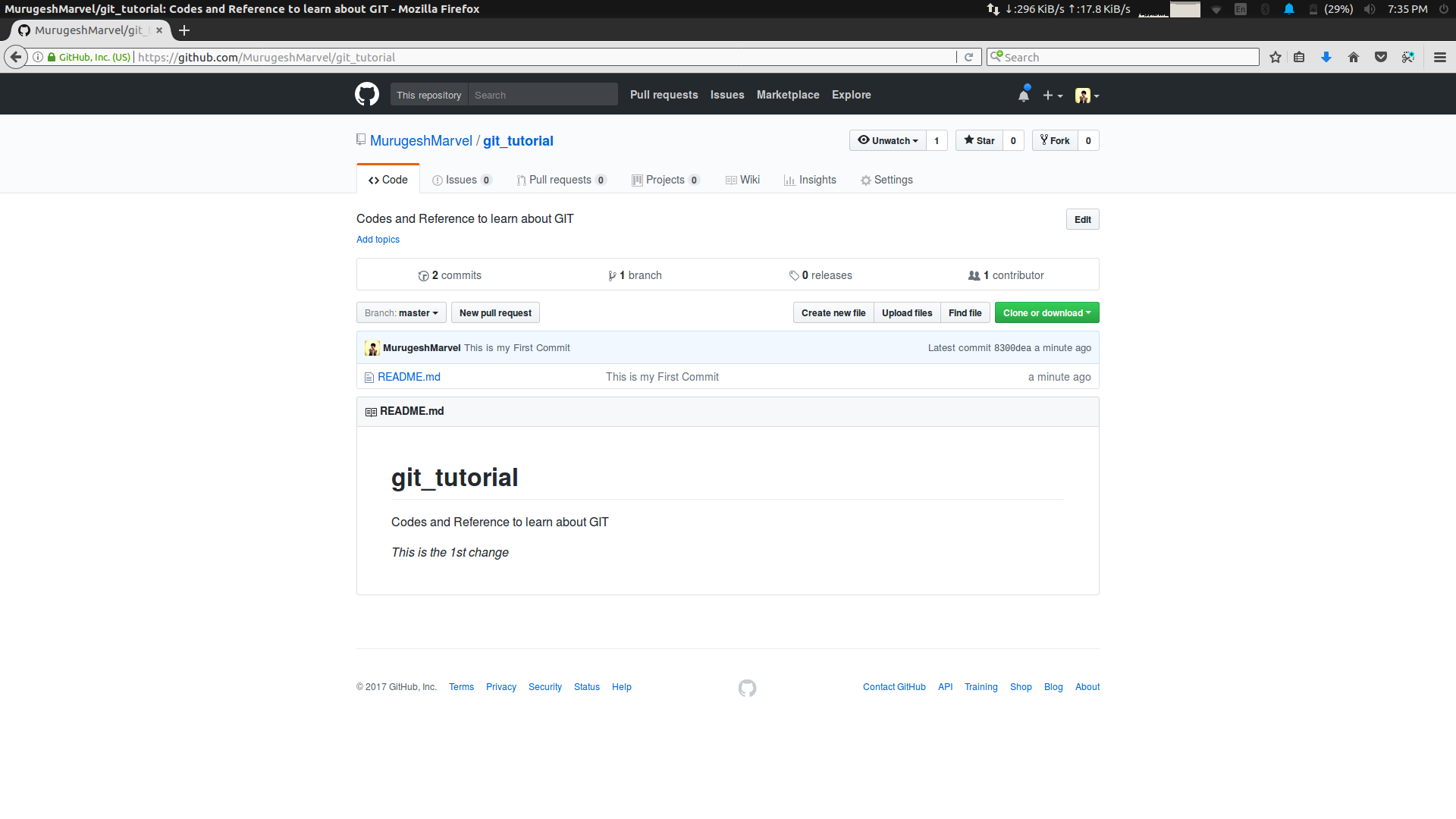Open the README.md file link
Image resolution: width=1456 pixels, height=819 pixels.
click(x=409, y=377)
